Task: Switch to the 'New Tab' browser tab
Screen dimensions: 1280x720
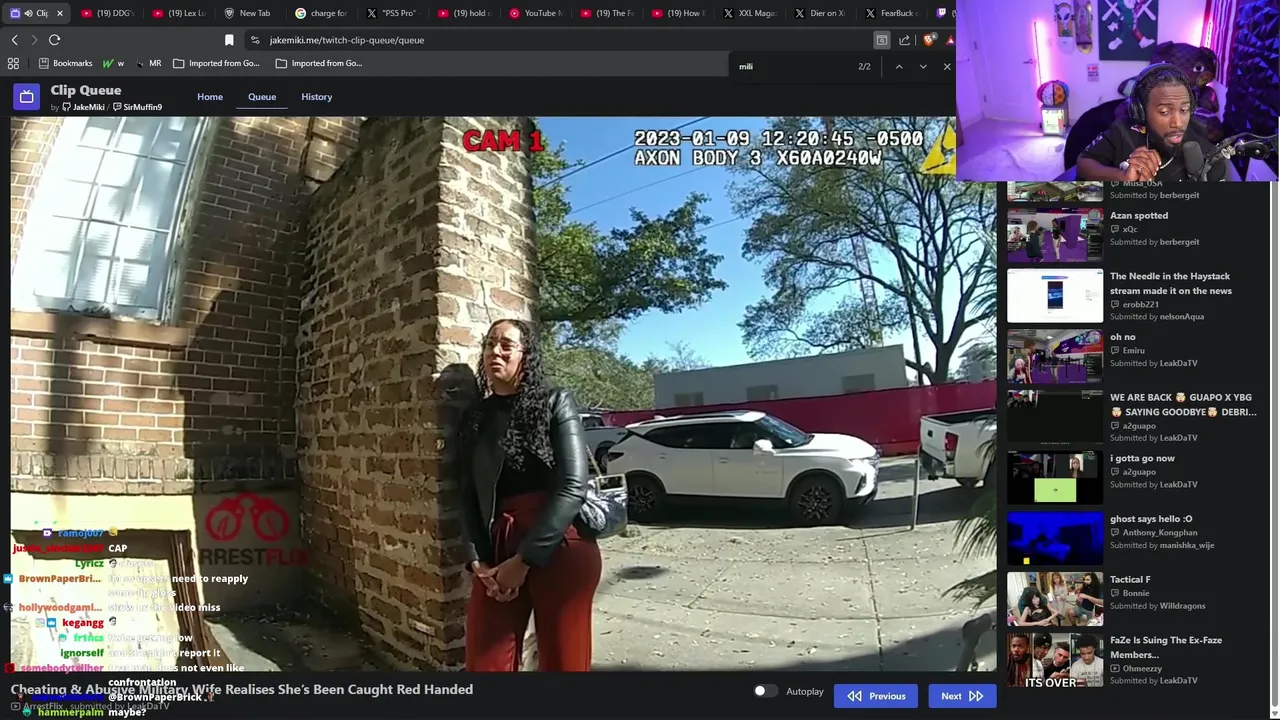Action: point(249,13)
